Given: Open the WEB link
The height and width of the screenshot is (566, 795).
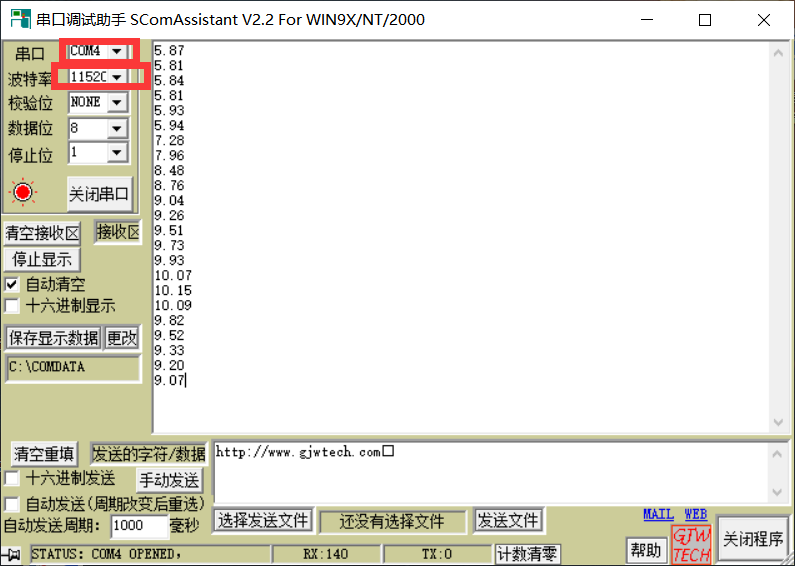Looking at the screenshot, I should coord(696,514).
